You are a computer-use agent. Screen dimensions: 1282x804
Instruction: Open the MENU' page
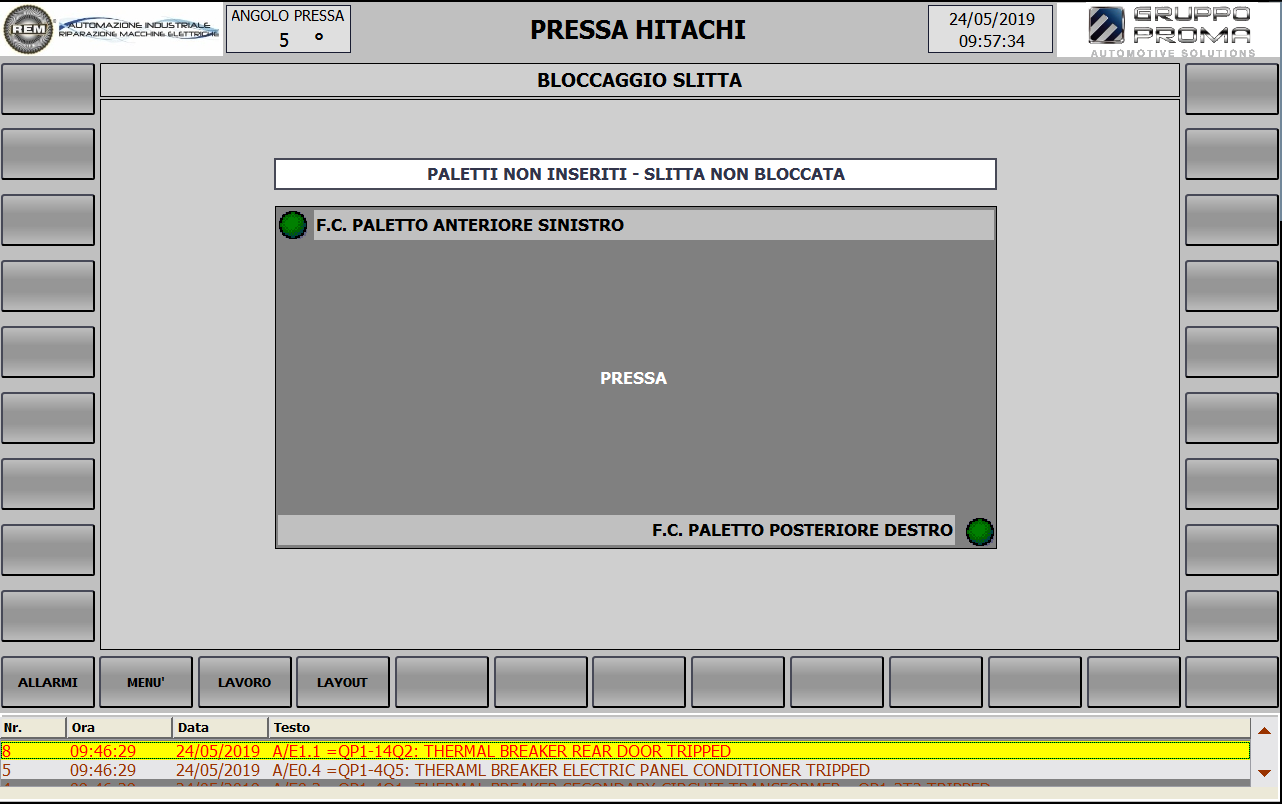[x=146, y=682]
